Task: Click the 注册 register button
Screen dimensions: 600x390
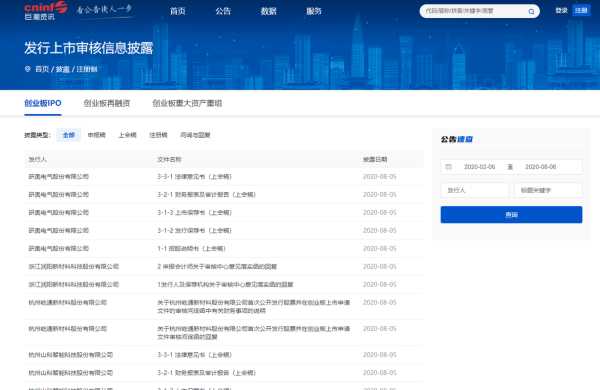Action: tap(581, 10)
